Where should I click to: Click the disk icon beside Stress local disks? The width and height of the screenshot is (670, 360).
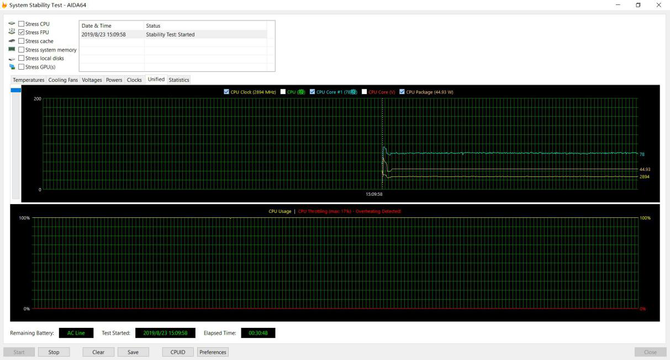tap(12, 59)
